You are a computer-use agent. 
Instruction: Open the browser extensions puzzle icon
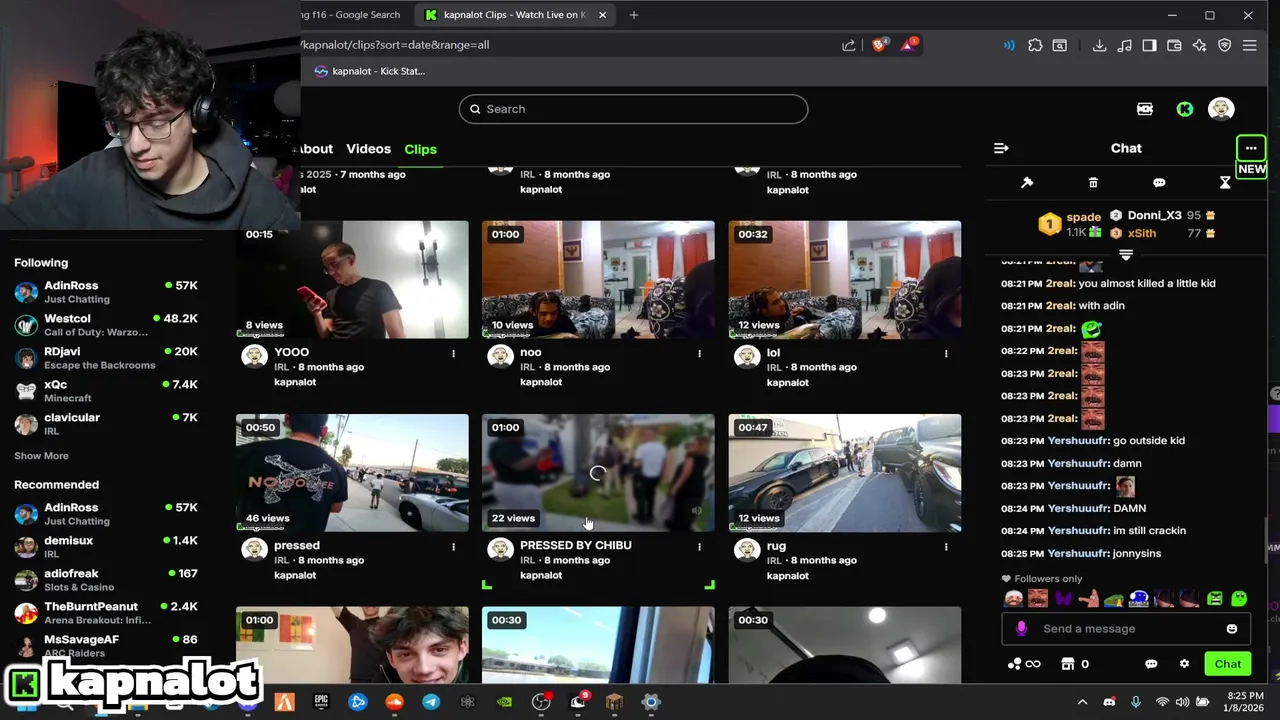(1035, 45)
